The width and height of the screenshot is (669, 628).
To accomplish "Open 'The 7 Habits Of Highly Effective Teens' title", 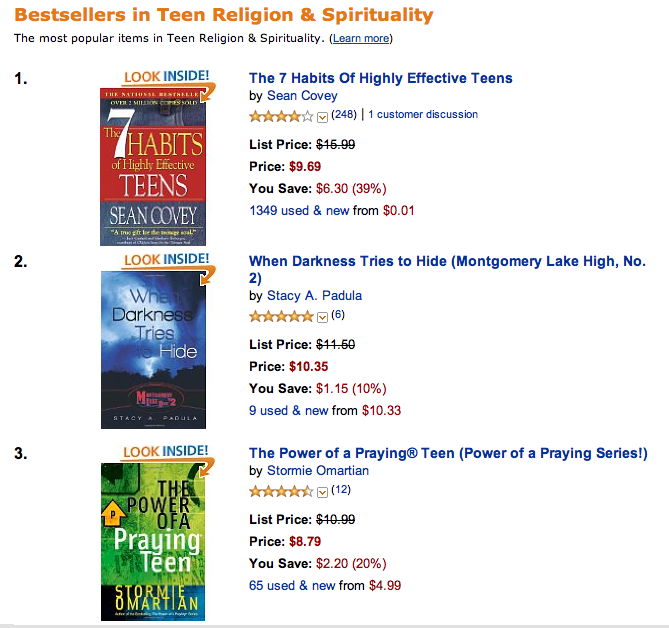I will pos(380,78).
